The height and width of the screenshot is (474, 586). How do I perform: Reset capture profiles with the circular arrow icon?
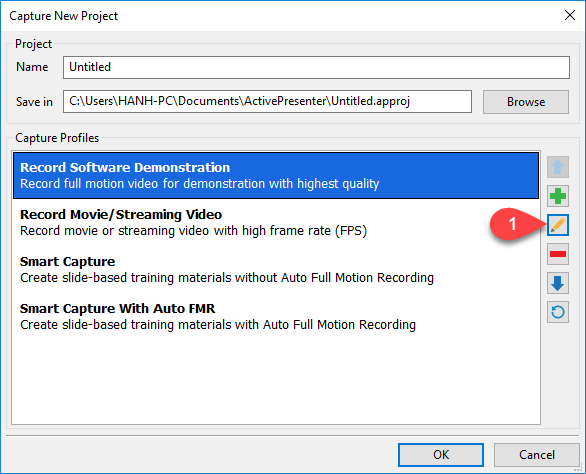click(x=558, y=312)
